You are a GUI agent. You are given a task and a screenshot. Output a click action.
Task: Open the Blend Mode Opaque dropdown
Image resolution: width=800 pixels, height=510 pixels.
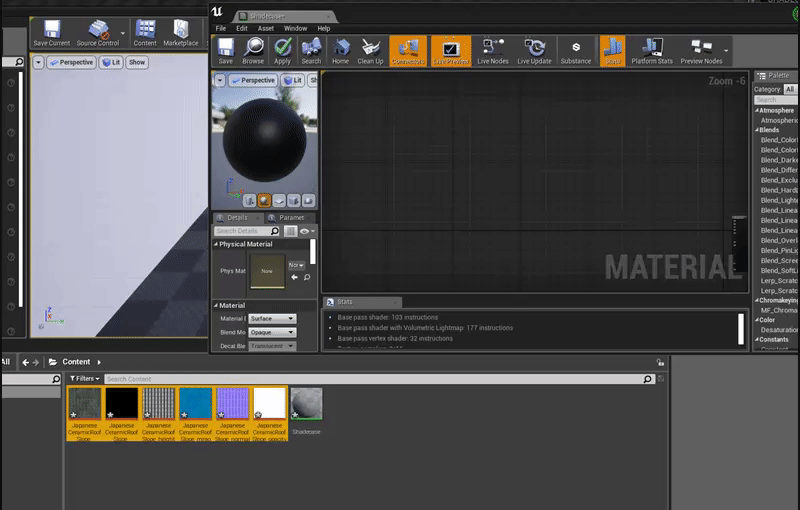pos(272,332)
